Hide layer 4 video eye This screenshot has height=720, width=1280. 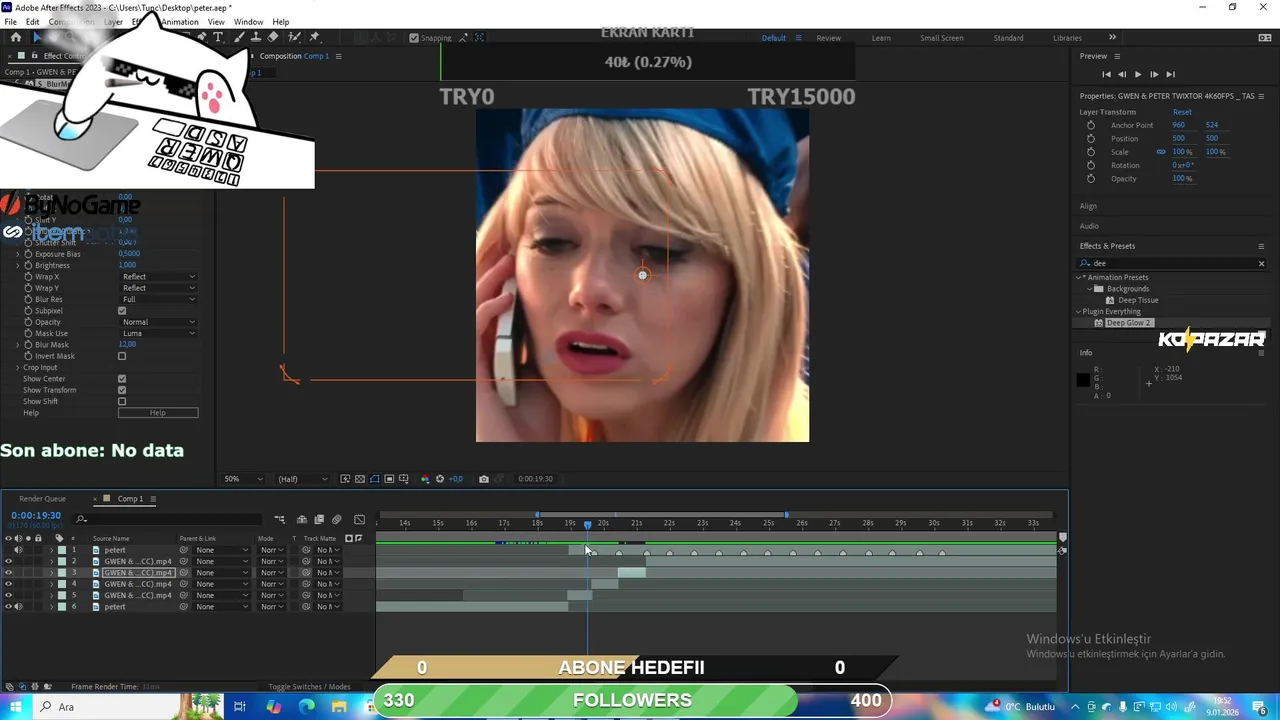point(8,584)
